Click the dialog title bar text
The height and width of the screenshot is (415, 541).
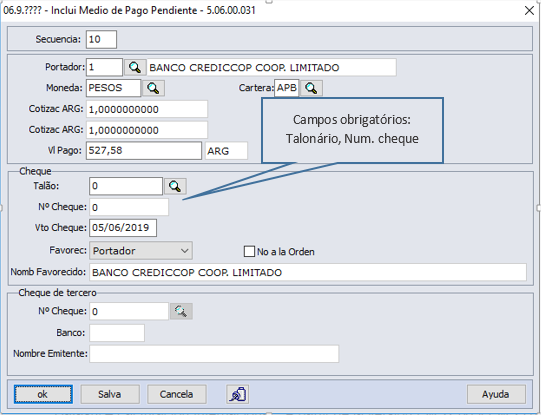click(129, 10)
